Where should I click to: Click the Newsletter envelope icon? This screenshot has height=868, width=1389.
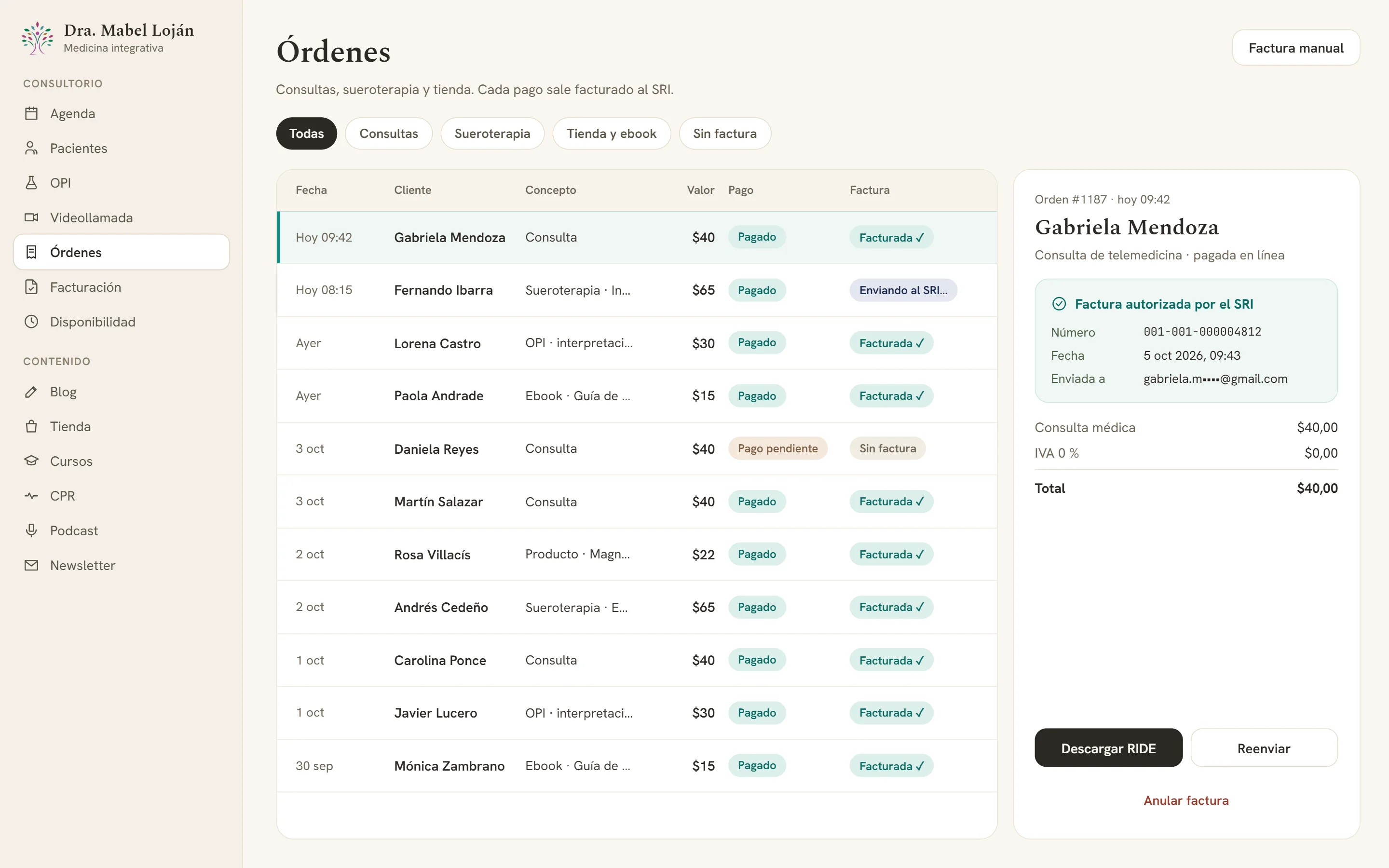[x=31, y=566]
